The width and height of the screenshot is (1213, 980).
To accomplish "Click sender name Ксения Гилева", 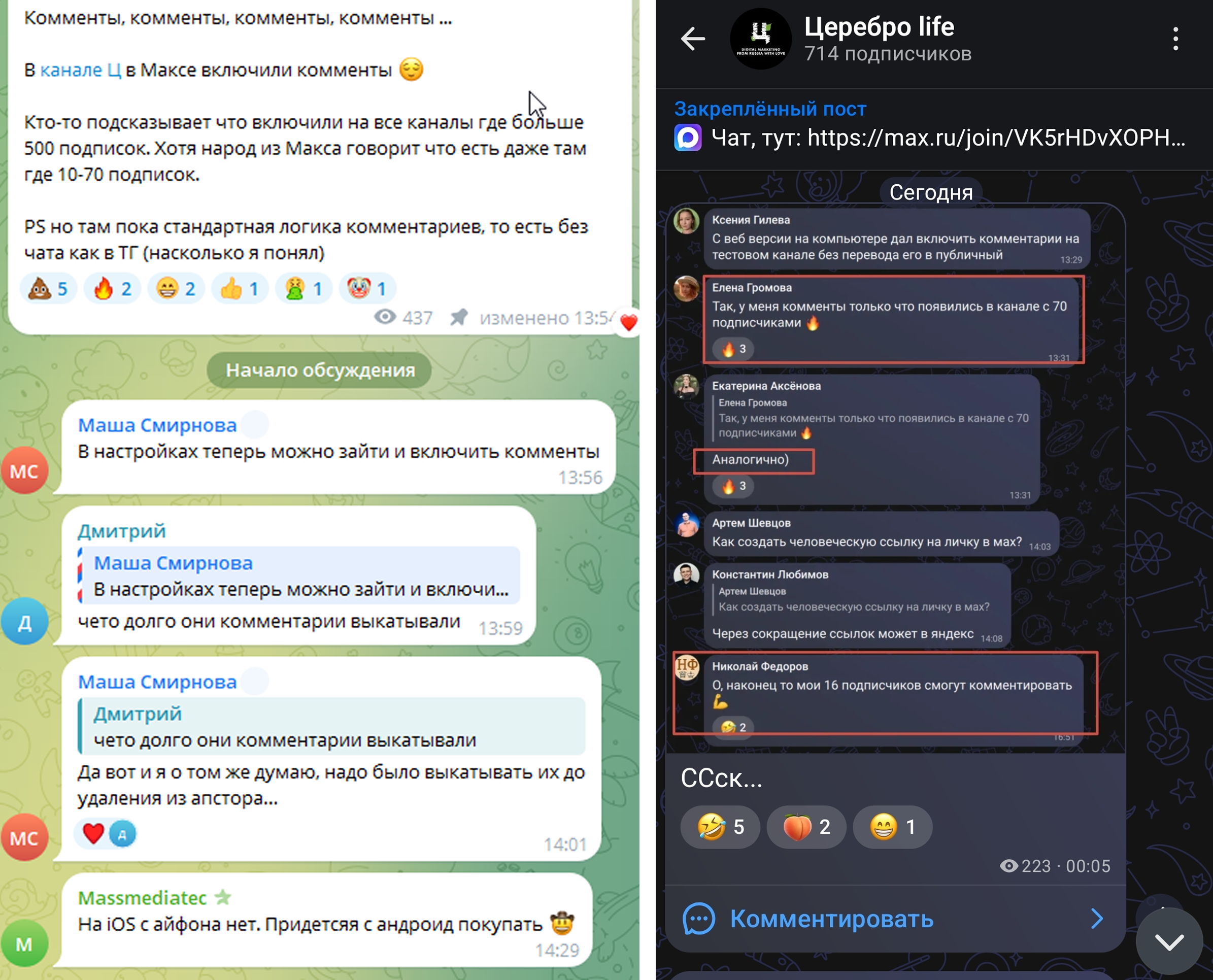I will point(750,220).
